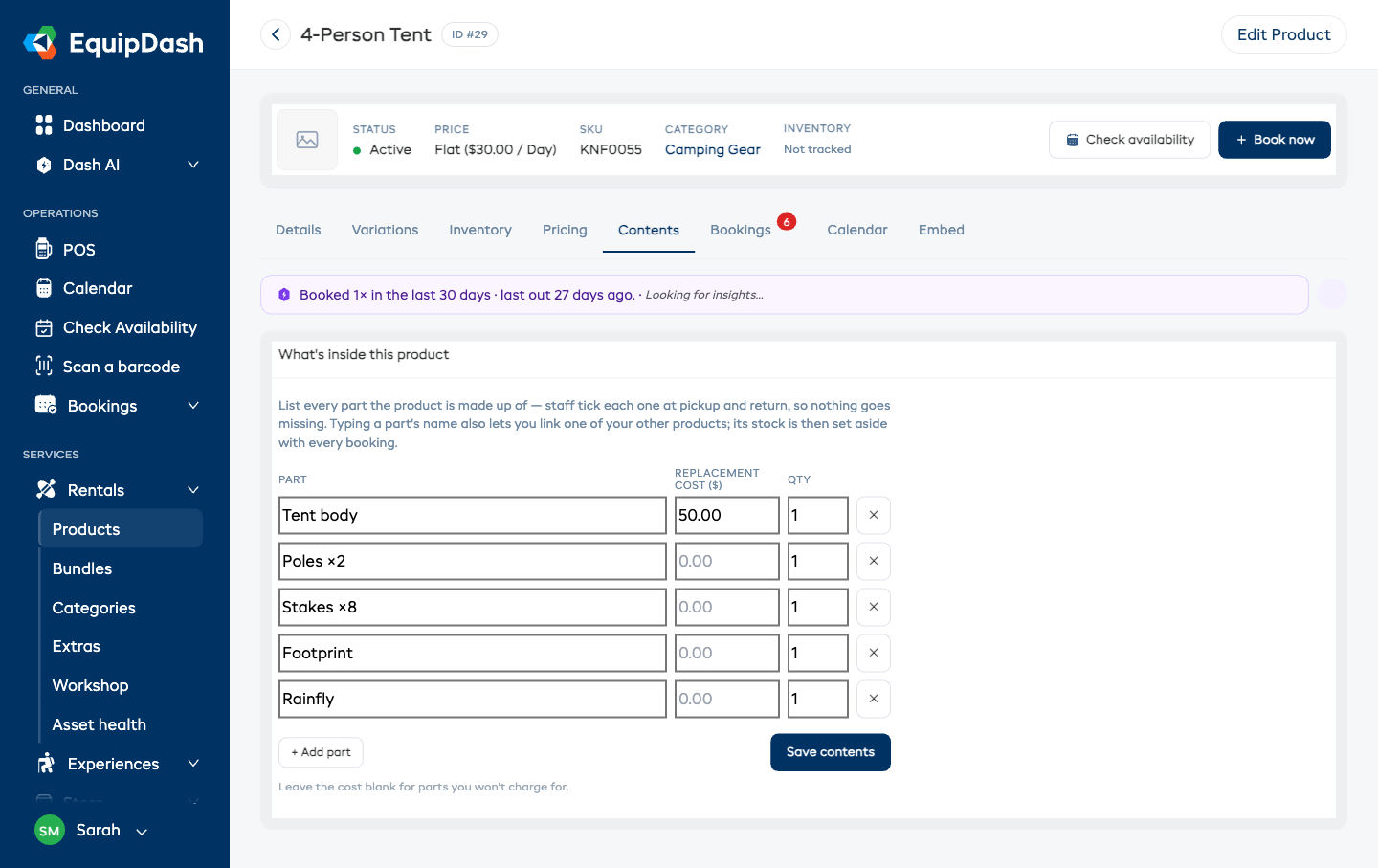Click the 50.00 replacement cost field

pyautogui.click(x=727, y=515)
